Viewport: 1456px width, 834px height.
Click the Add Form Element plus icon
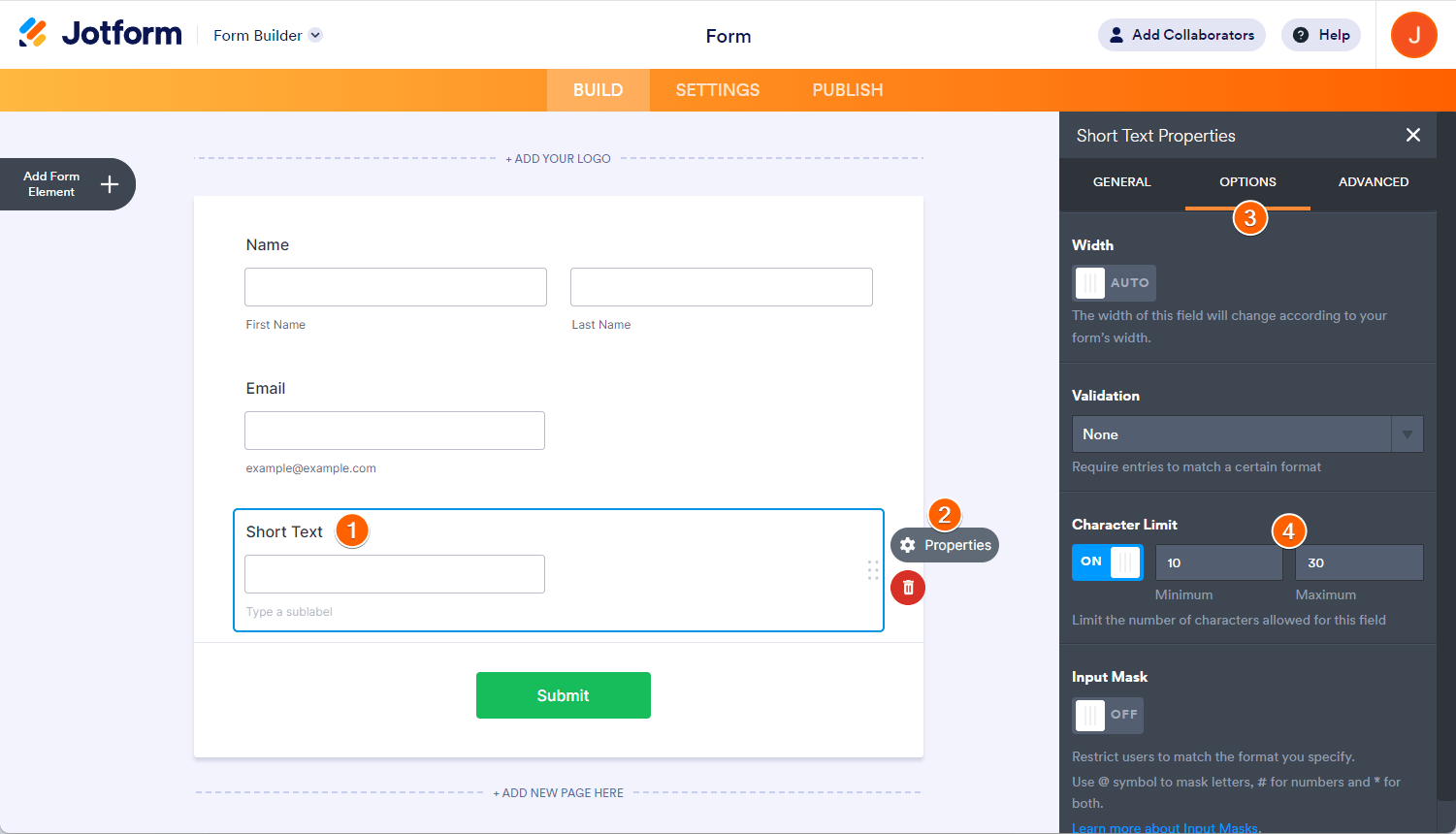[x=110, y=184]
